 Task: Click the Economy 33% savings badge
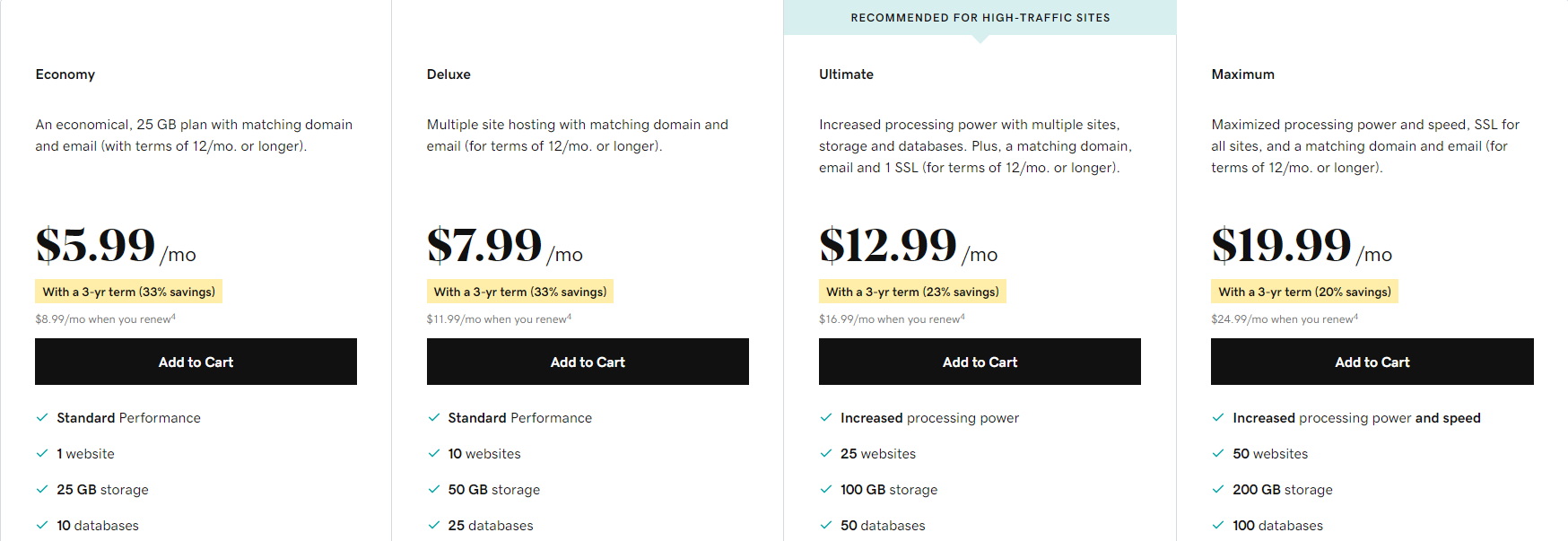pos(129,292)
